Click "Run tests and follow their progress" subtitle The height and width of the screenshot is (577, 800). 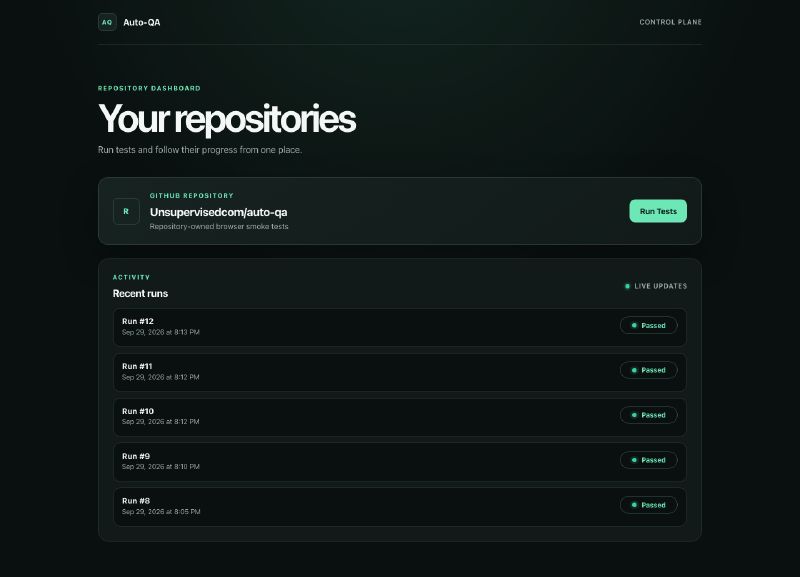coord(200,150)
